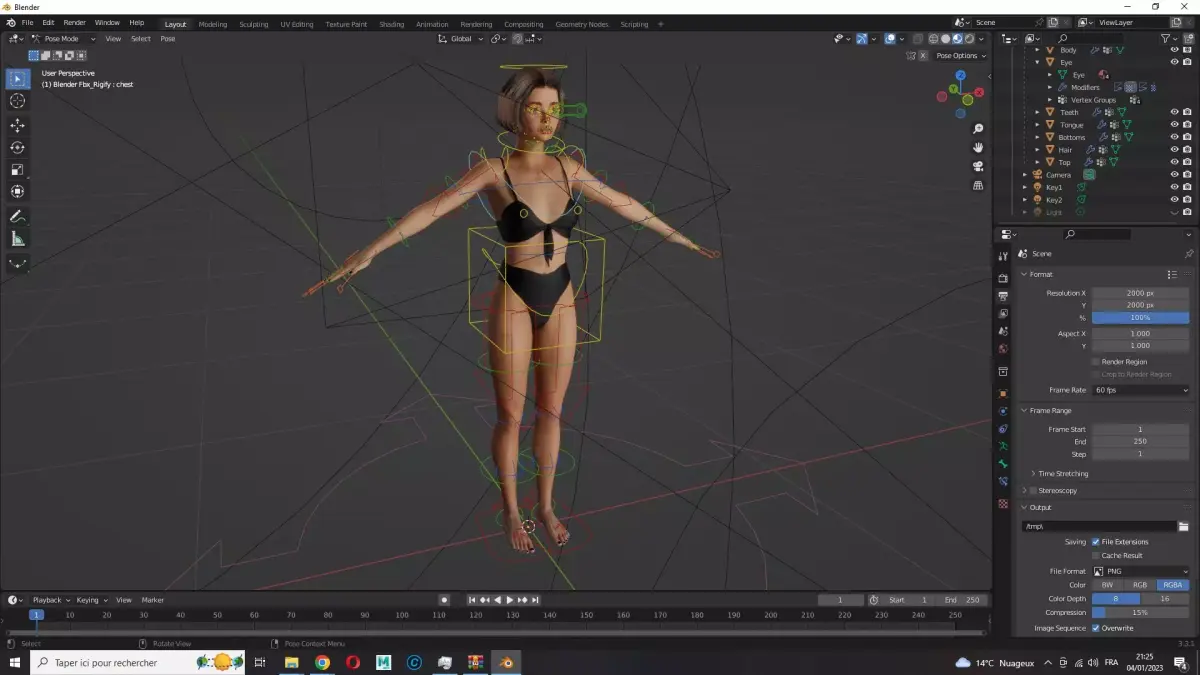Set Color Depth to 16
This screenshot has height=675, width=1200.
1165,599
